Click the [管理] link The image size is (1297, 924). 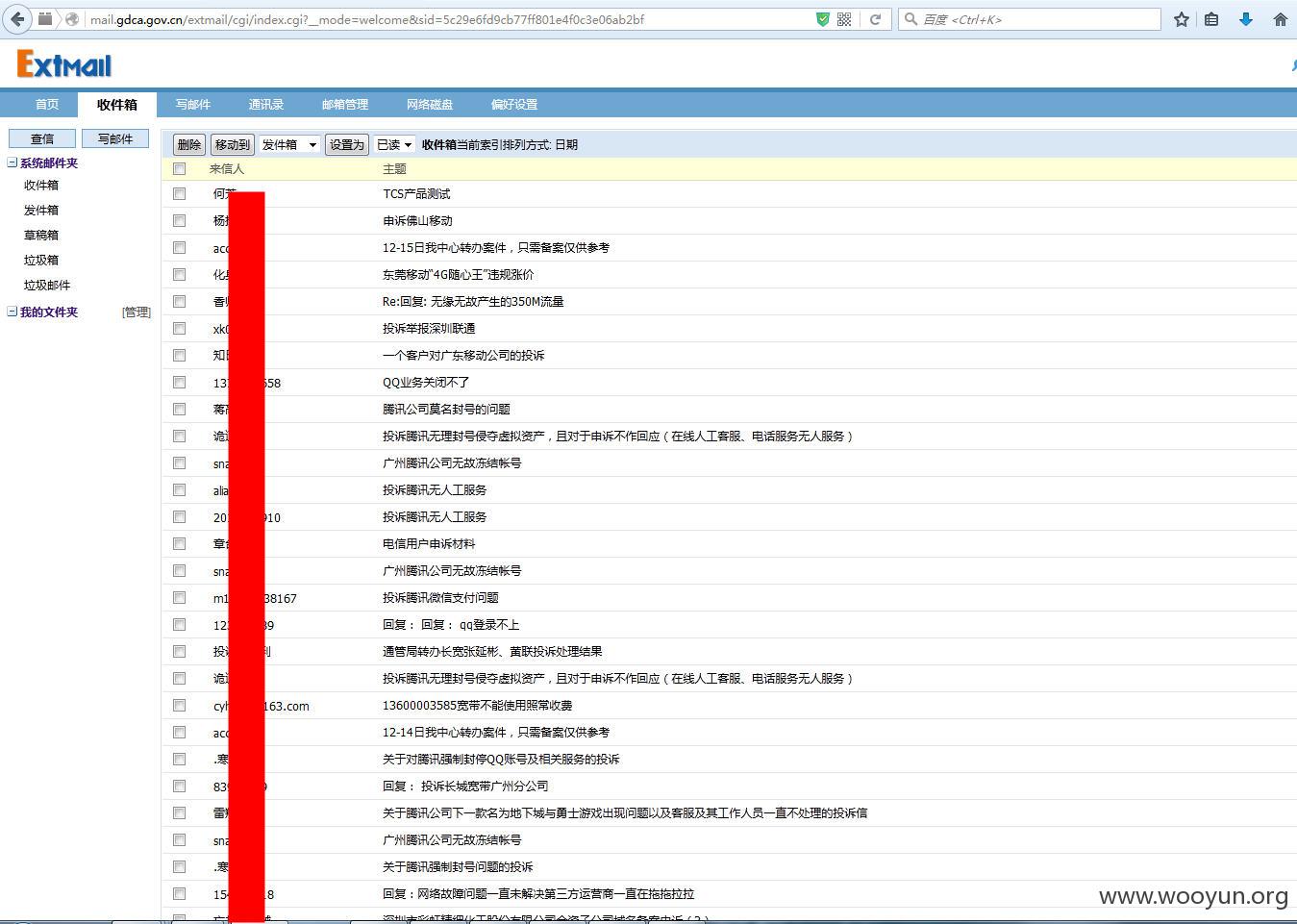pos(137,312)
